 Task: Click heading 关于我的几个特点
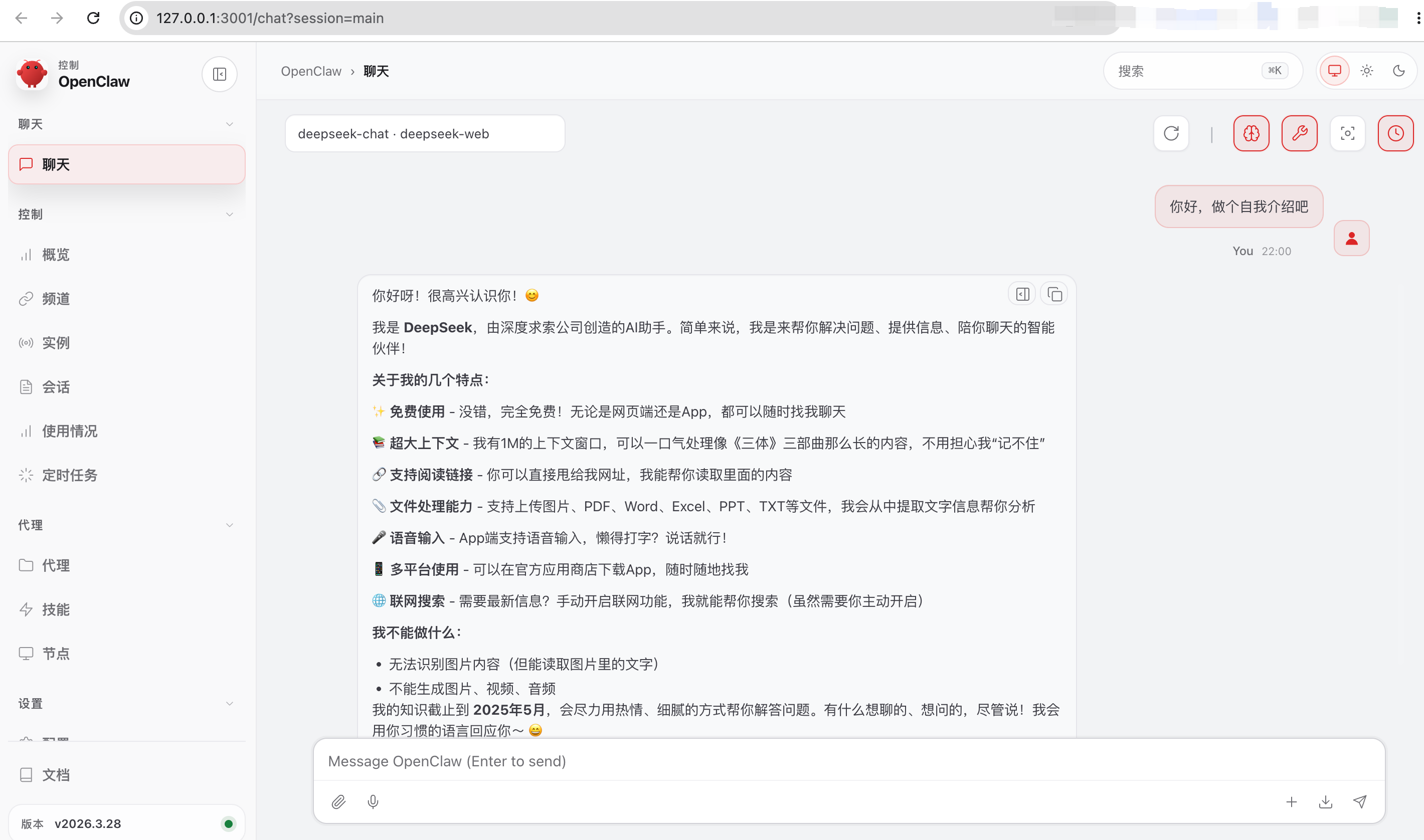430,380
